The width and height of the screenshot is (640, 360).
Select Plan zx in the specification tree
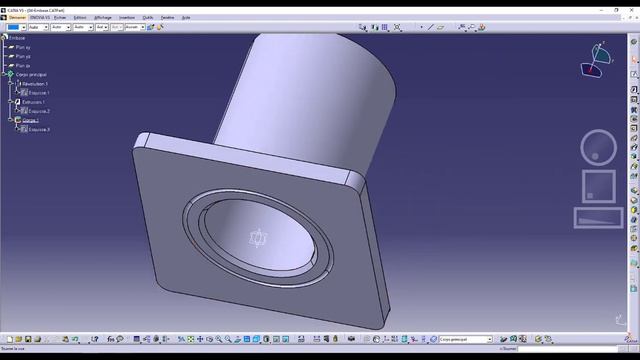[23, 65]
